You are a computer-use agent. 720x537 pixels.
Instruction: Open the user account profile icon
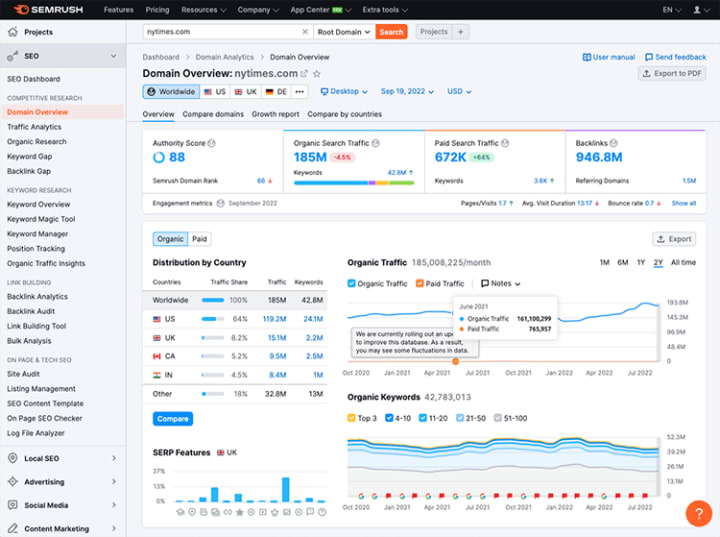point(697,10)
